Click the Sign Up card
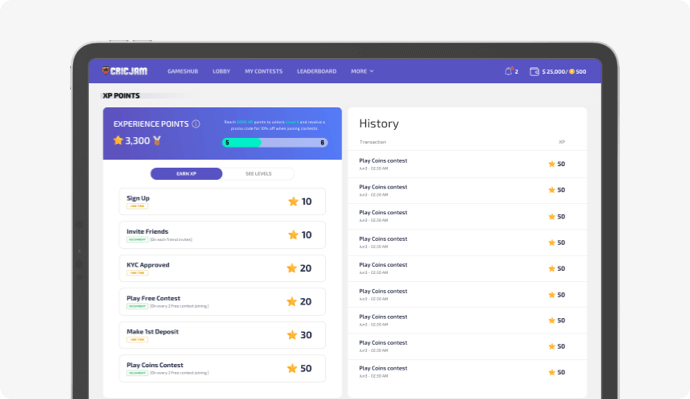This screenshot has width=690, height=399. pyautogui.click(x=222, y=201)
